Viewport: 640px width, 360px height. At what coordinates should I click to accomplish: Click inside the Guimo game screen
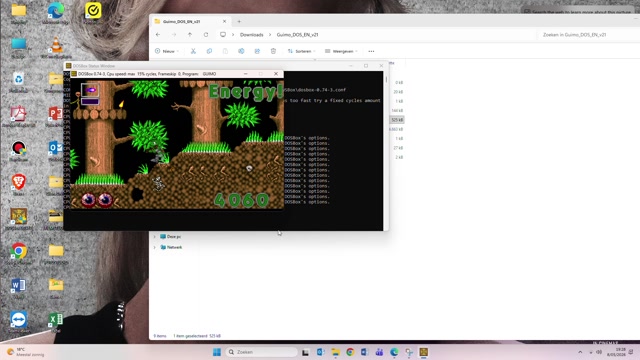click(177, 144)
